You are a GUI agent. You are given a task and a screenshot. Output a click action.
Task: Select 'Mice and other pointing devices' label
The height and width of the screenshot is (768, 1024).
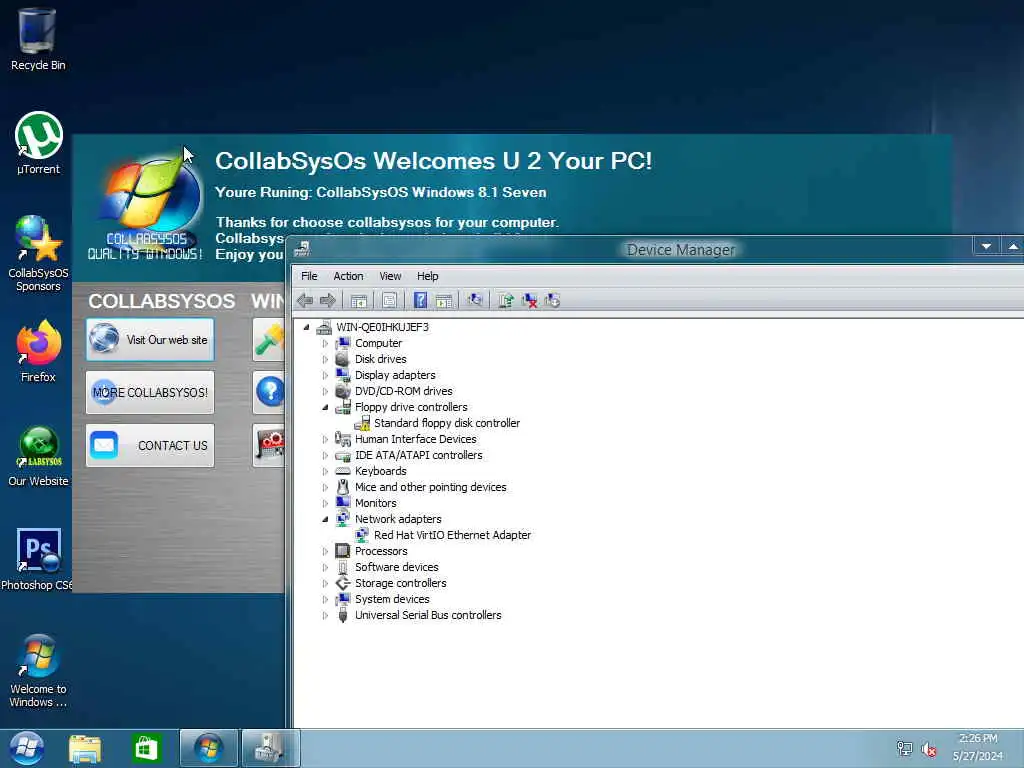(x=430, y=487)
